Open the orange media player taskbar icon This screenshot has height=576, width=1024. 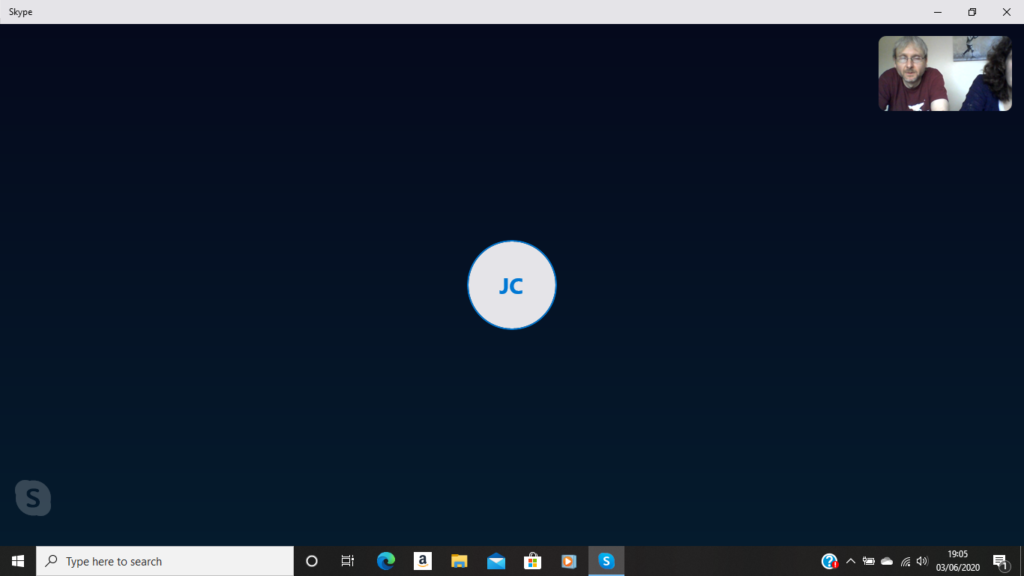[x=569, y=561]
